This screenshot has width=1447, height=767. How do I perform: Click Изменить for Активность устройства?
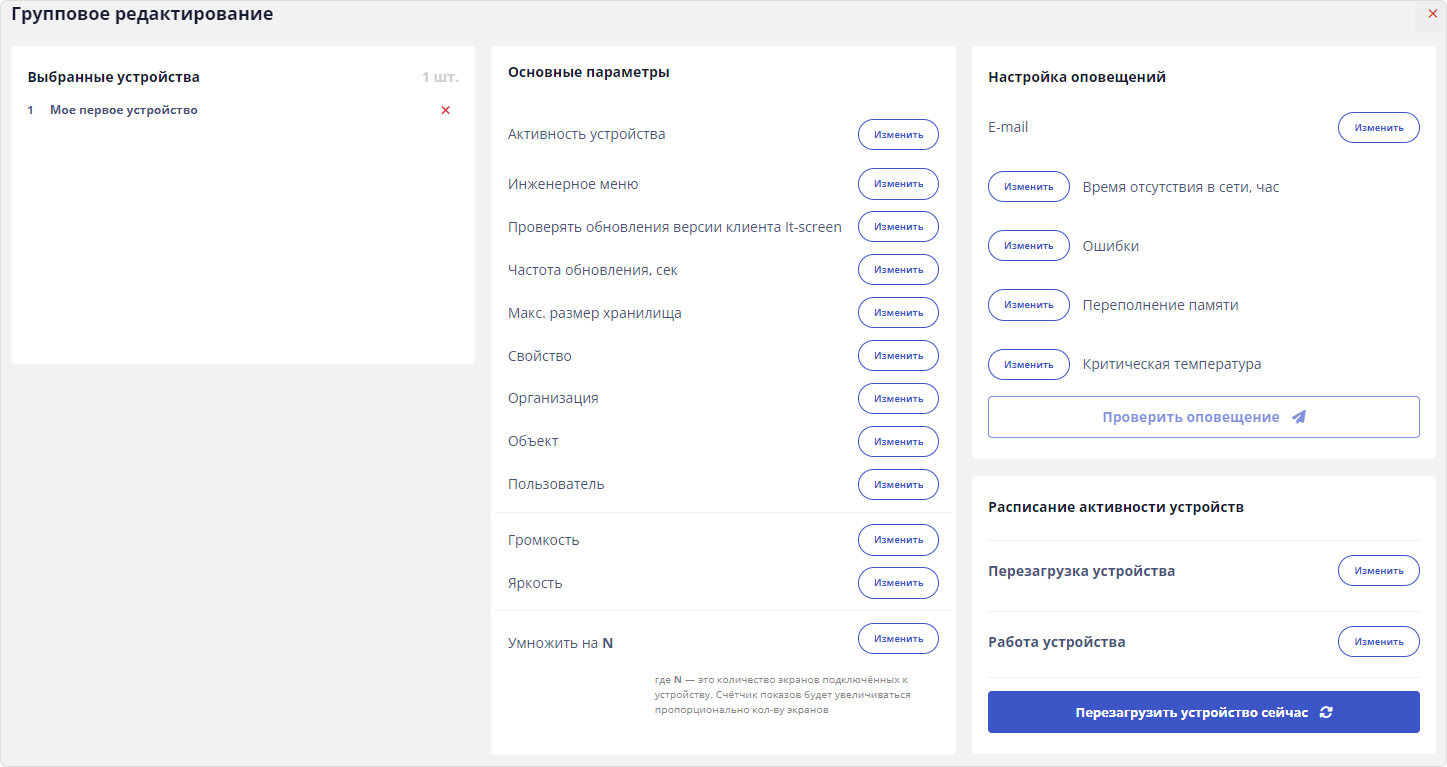click(x=898, y=134)
